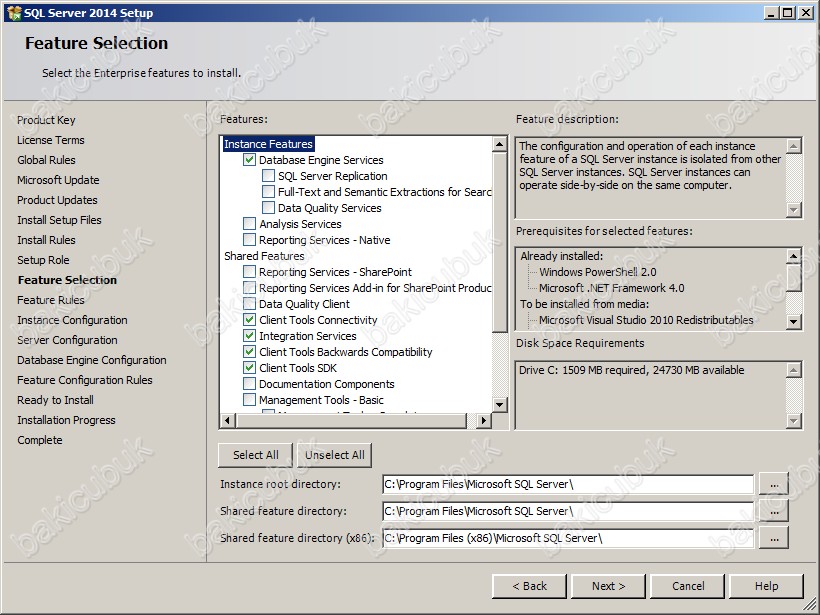Click the 'License Terms' step in sidebar
Image resolution: width=820 pixels, height=615 pixels.
point(51,140)
